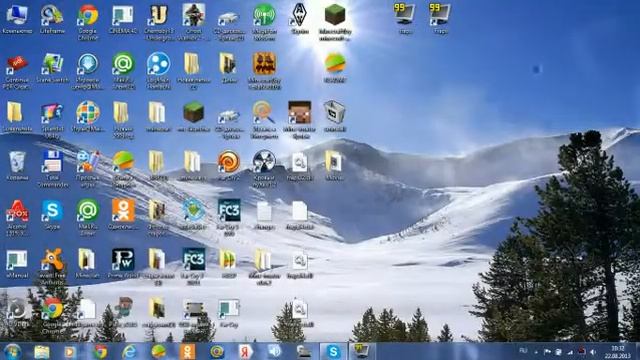Open the tray volume speaker icon
This screenshot has width=640, height=360.
point(593,352)
